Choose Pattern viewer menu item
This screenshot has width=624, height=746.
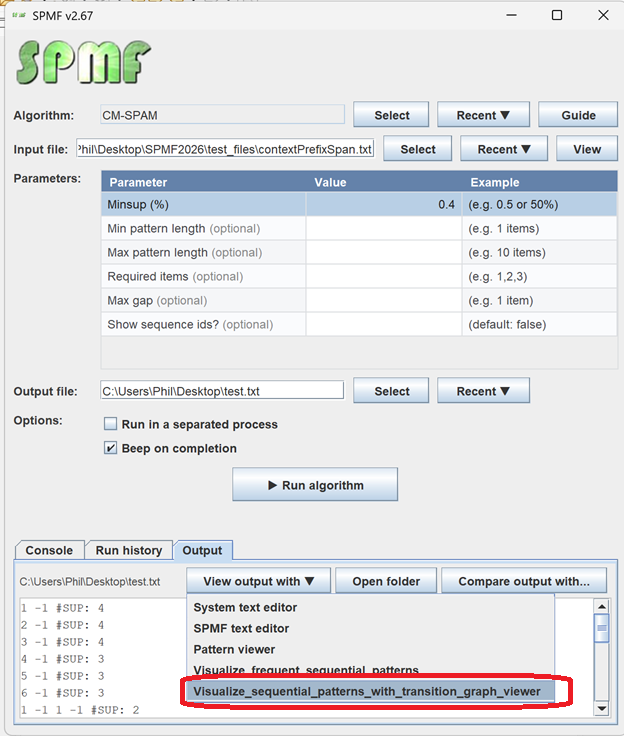pyautogui.click(x=370, y=649)
